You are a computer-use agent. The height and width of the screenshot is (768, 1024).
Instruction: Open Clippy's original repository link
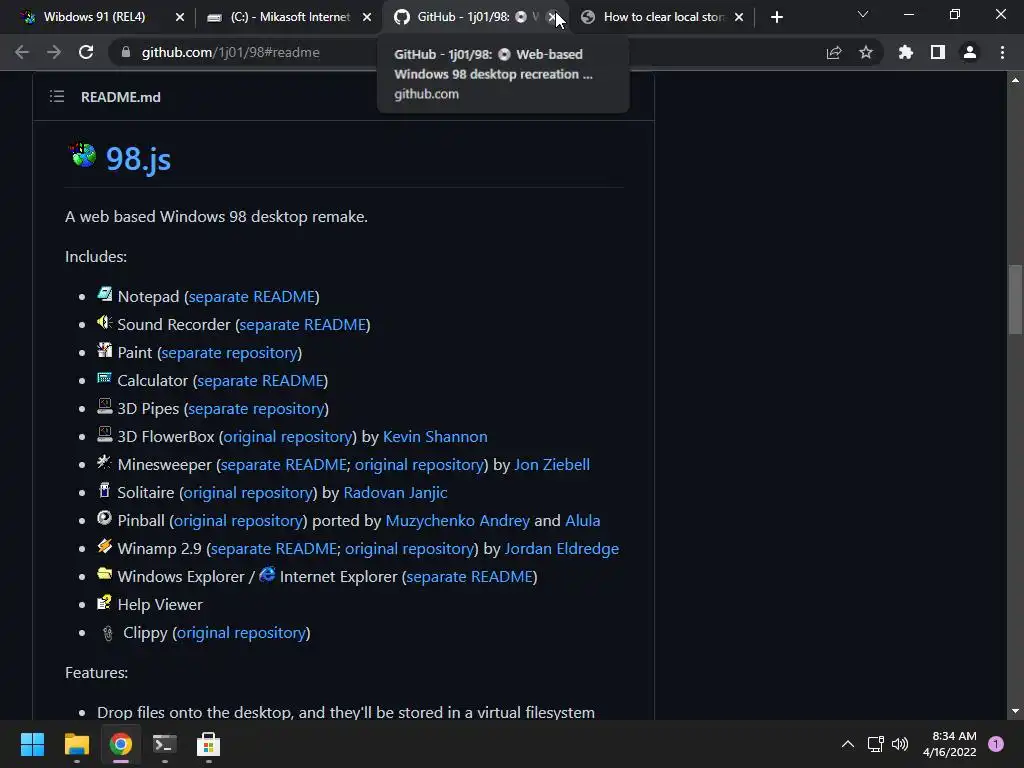[x=242, y=633]
